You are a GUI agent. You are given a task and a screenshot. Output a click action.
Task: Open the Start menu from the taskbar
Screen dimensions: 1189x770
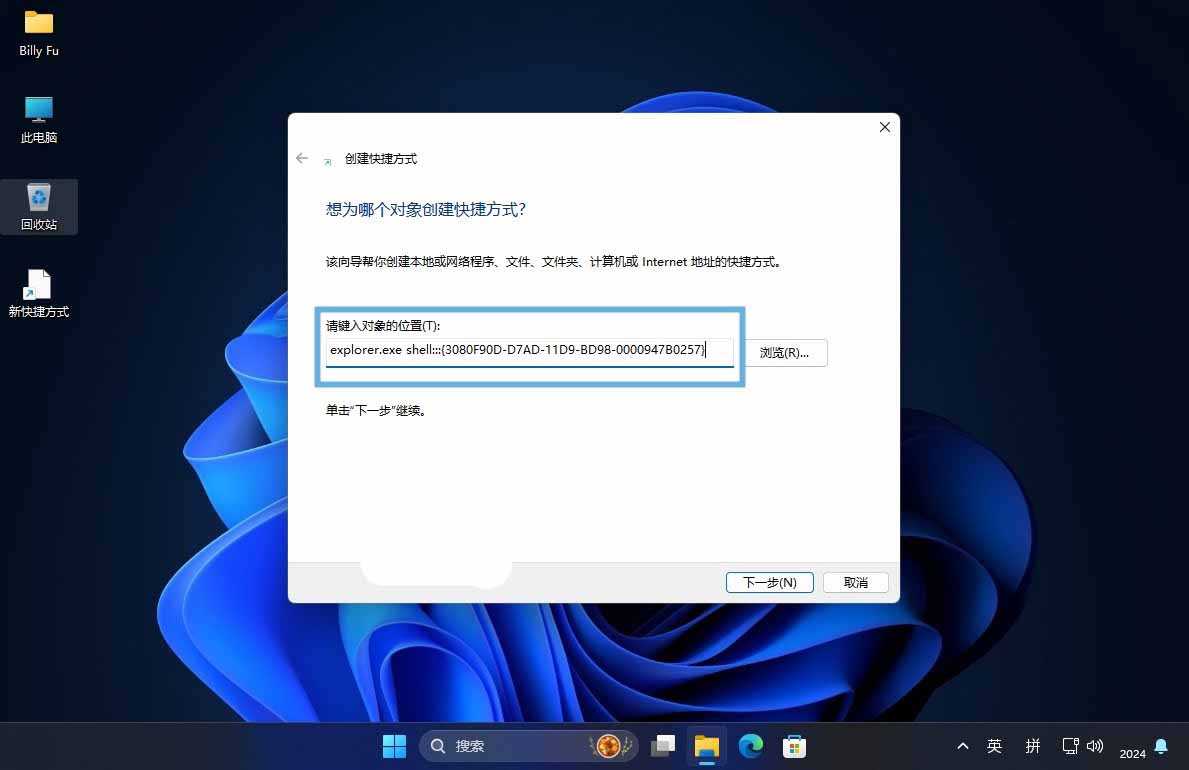coord(394,746)
